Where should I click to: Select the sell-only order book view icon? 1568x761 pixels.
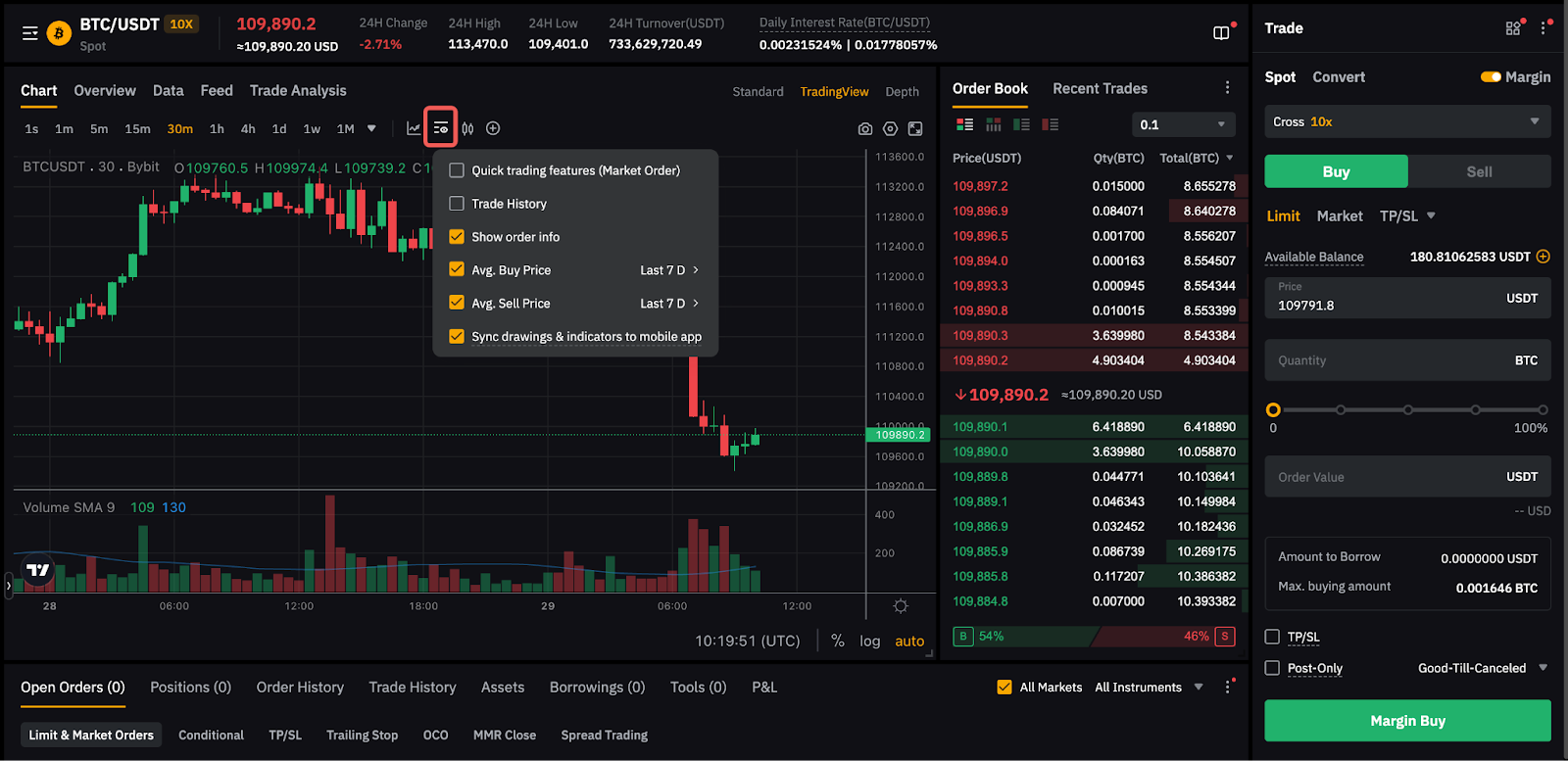click(x=1051, y=124)
